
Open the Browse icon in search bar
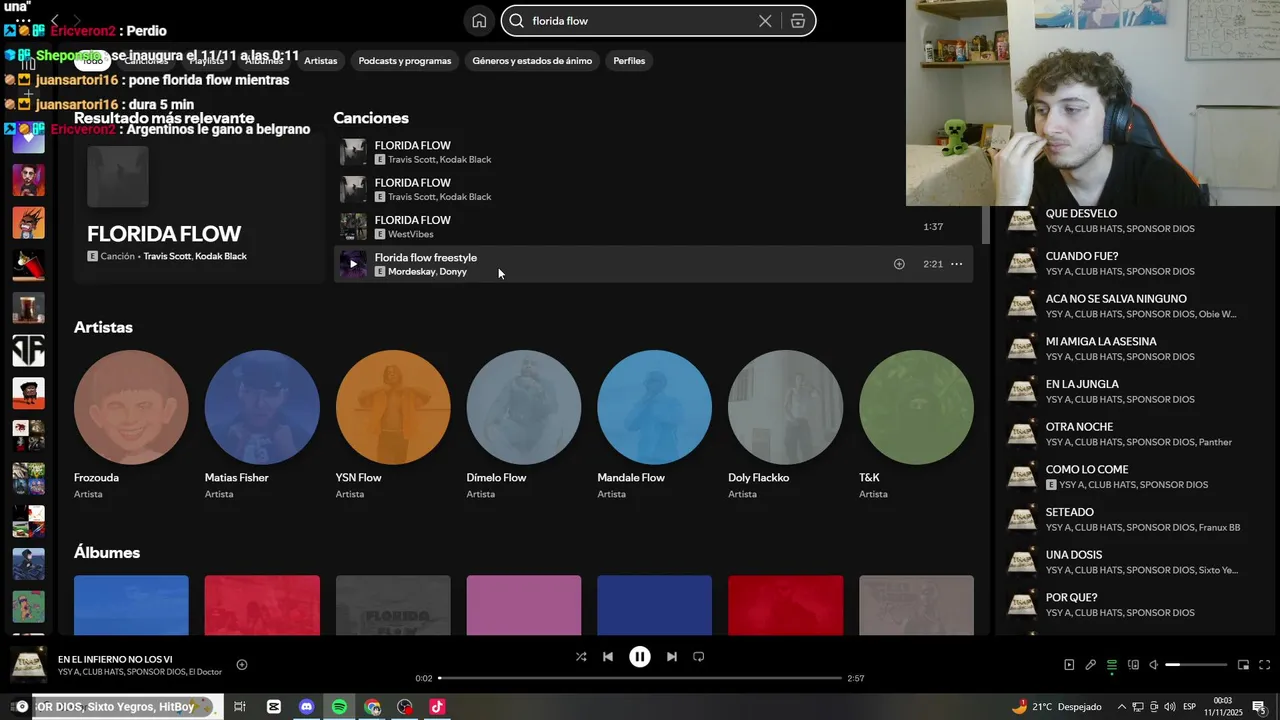click(798, 21)
